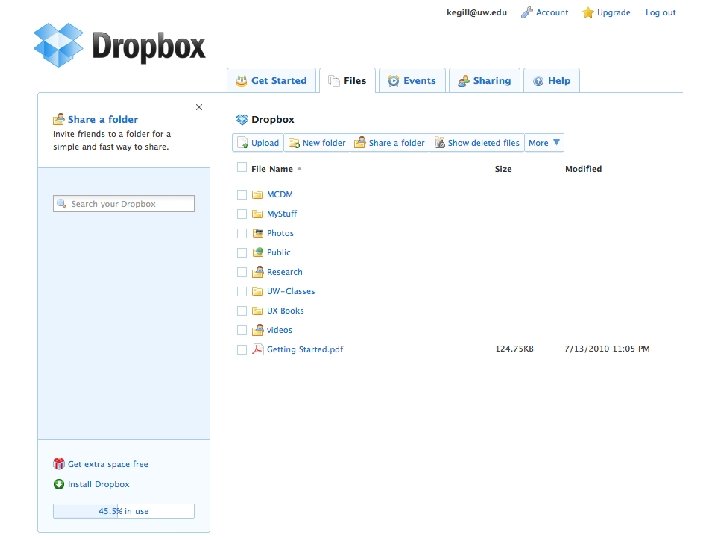Click the Dropbox logo box icon
Viewport: 720px width, 540px height.
58,45
